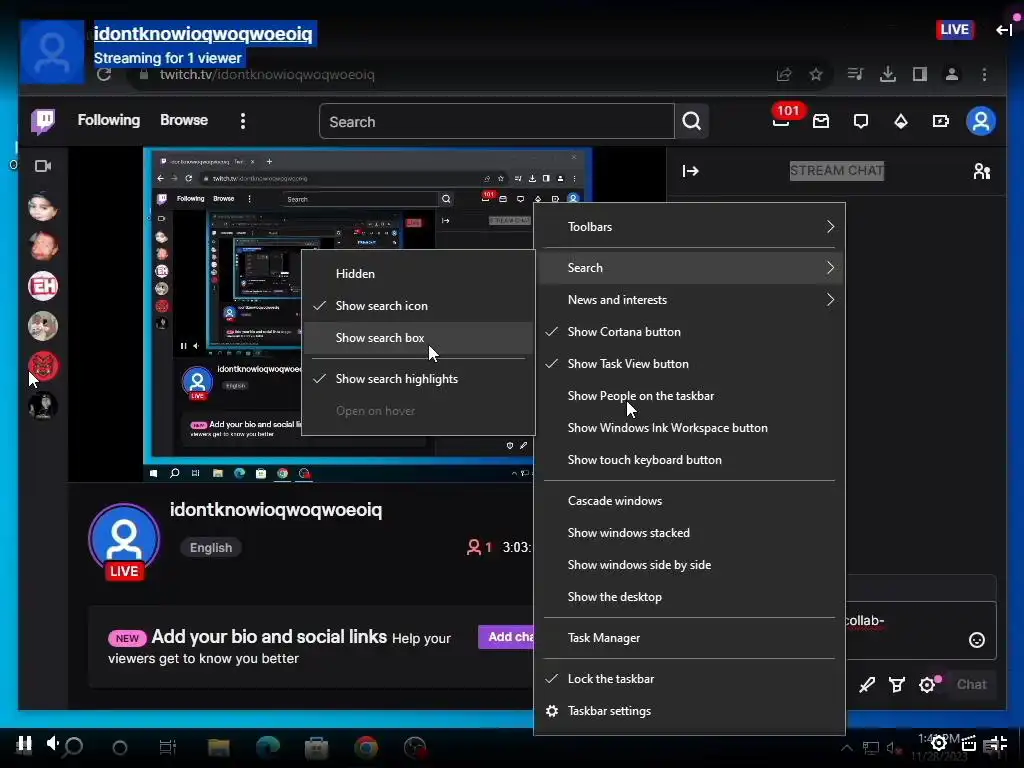Pause the stream in nested video player
Image resolution: width=1024 pixels, height=768 pixels.
pos(184,345)
